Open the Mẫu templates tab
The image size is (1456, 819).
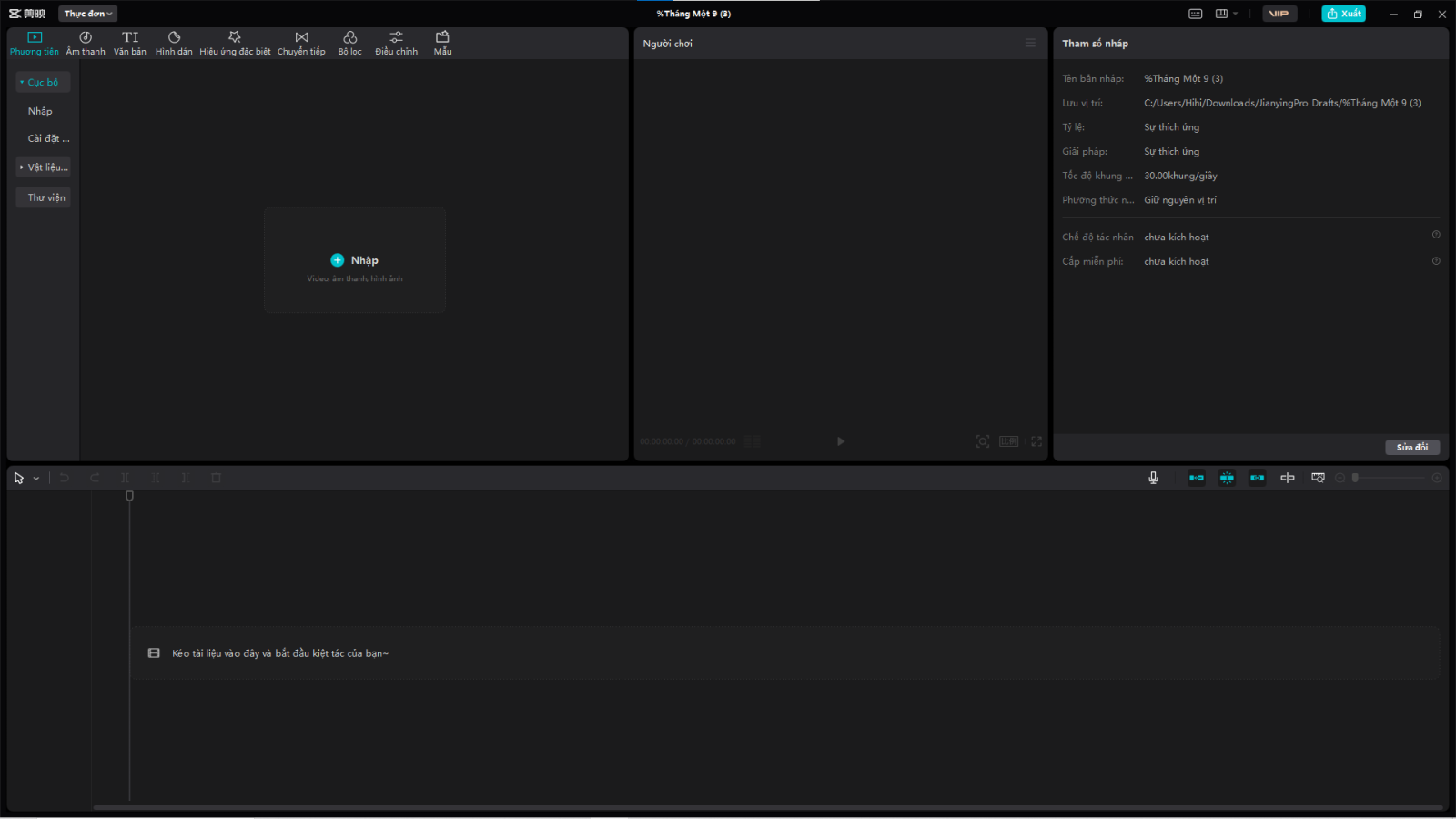[442, 43]
